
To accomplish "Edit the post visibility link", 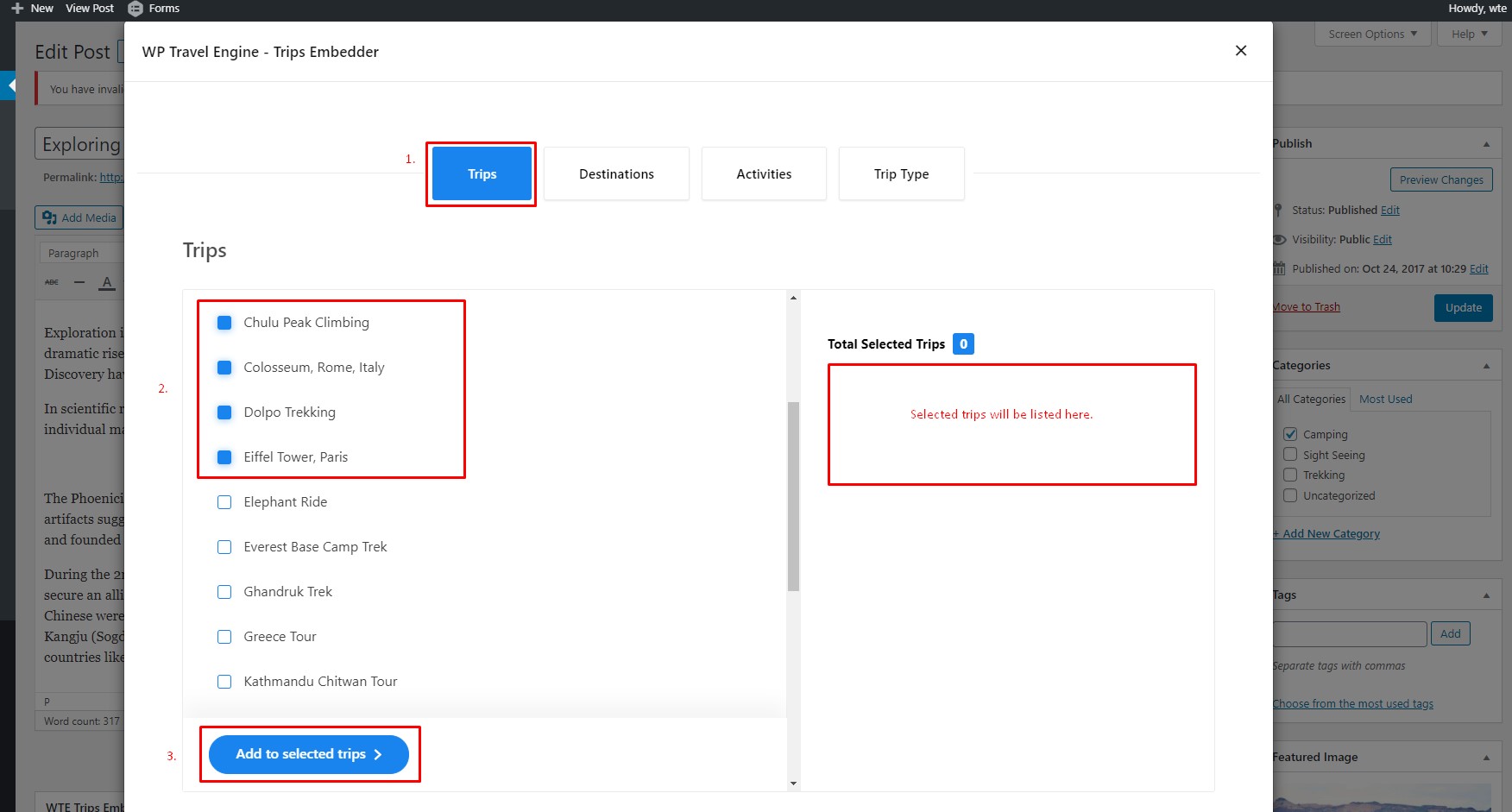I will 1383,240.
